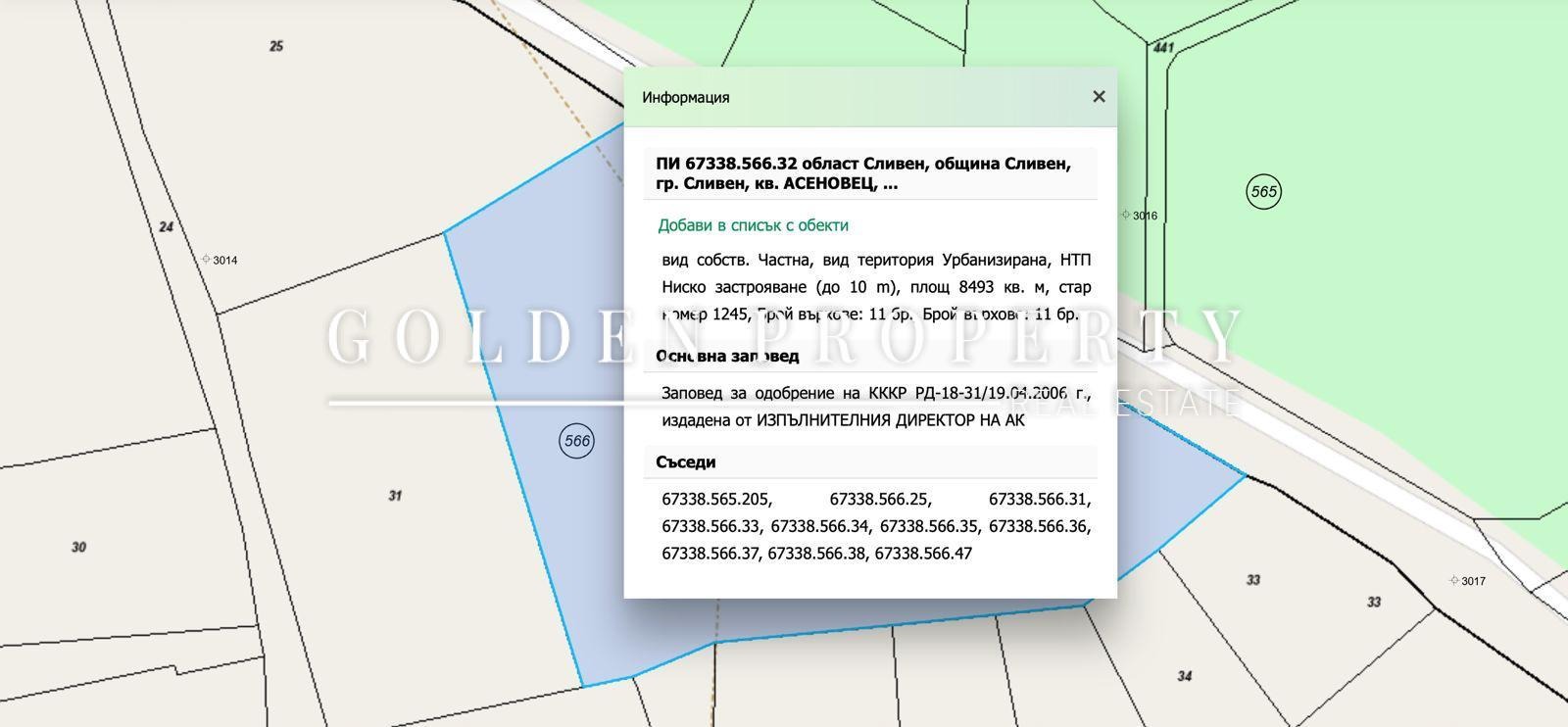Click parcel label 34 on map
1568x727 pixels.
coord(1184,676)
